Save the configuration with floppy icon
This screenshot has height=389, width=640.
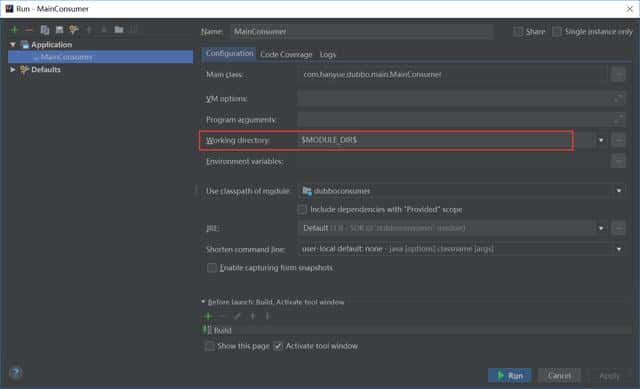(x=60, y=30)
